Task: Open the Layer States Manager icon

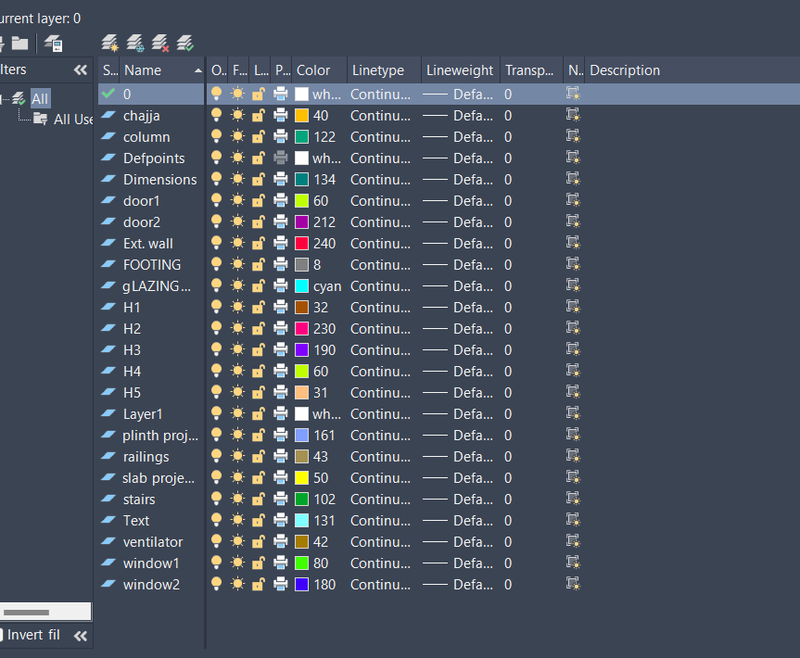Action: point(53,43)
